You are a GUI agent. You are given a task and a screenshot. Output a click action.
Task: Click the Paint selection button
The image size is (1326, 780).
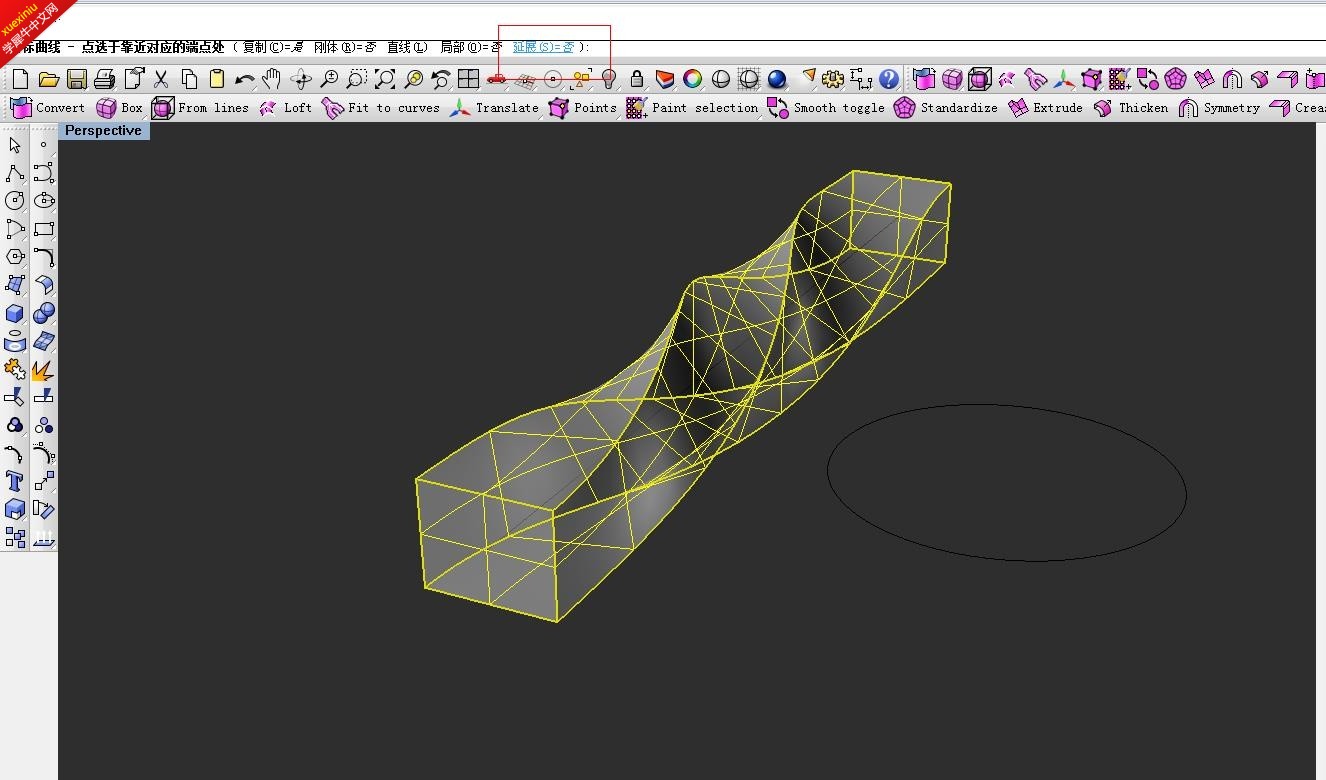(692, 108)
